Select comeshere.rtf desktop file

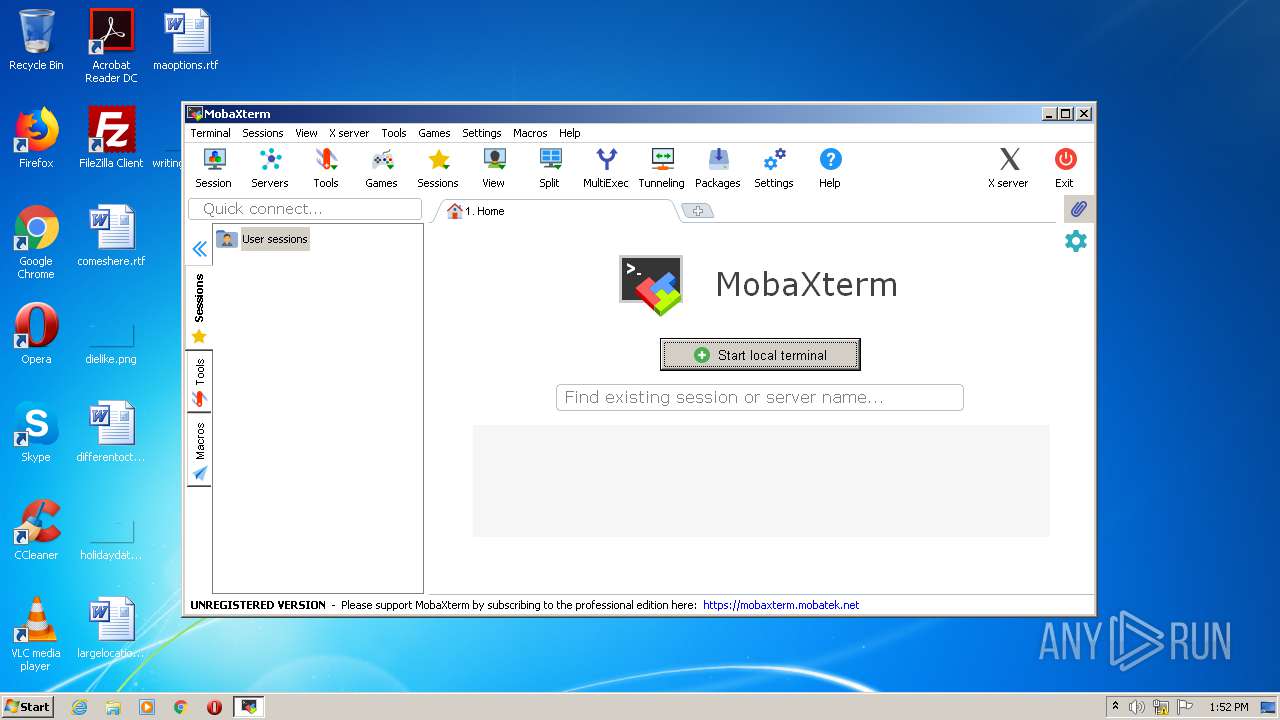pyautogui.click(x=111, y=236)
